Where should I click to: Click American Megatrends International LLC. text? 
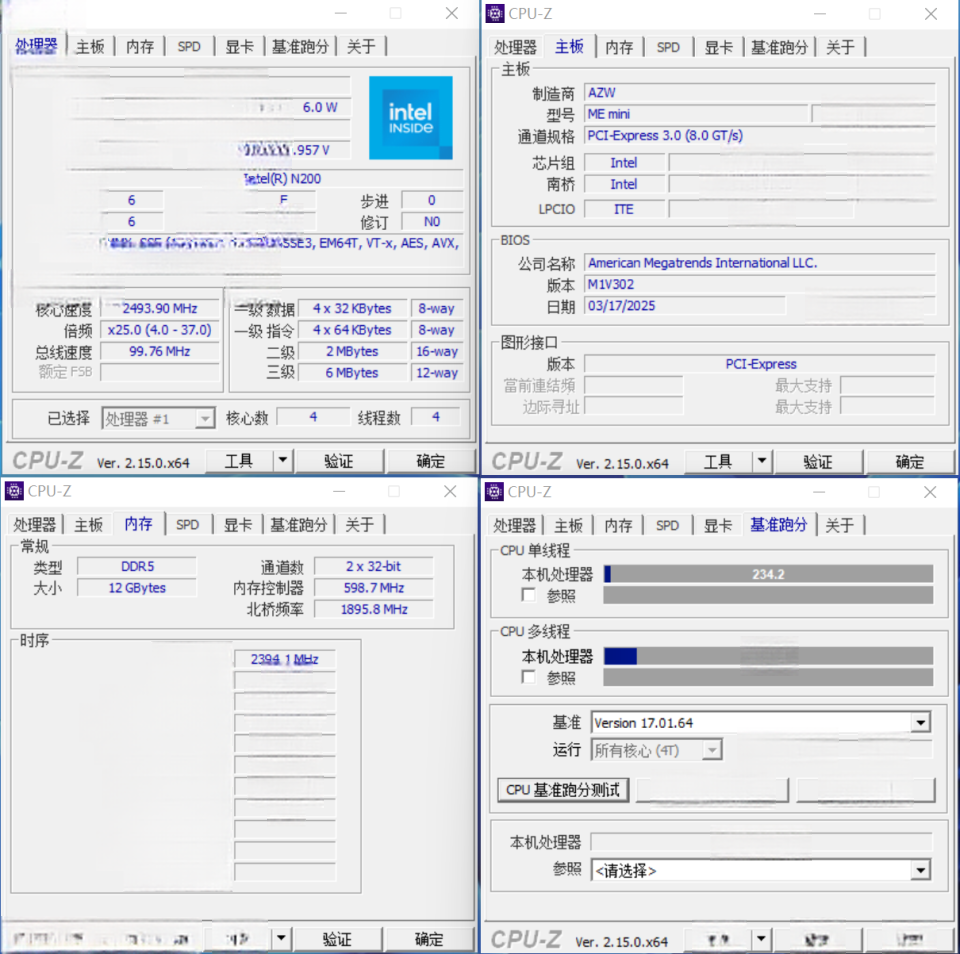point(702,263)
